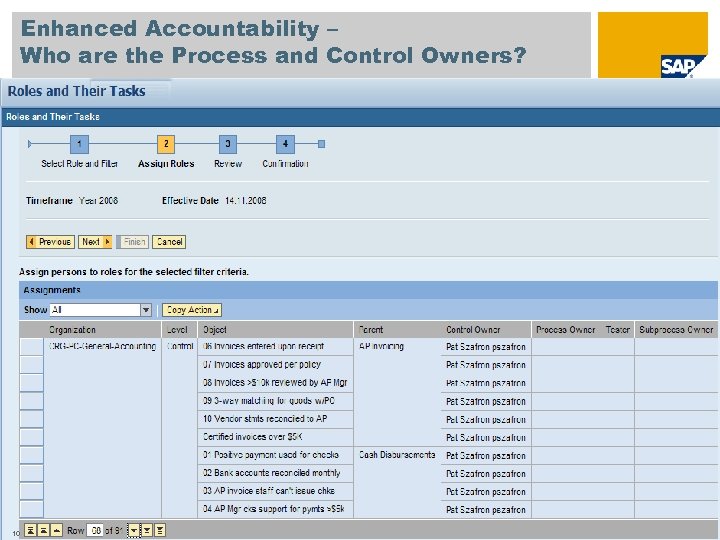Click the Previous button
Screen dimensions: 720x540
pyautogui.click(x=51, y=242)
